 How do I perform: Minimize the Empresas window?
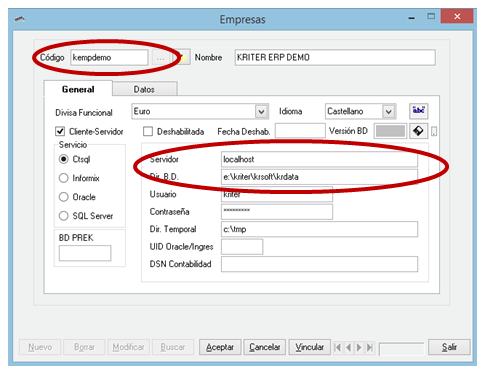[x=412, y=17]
